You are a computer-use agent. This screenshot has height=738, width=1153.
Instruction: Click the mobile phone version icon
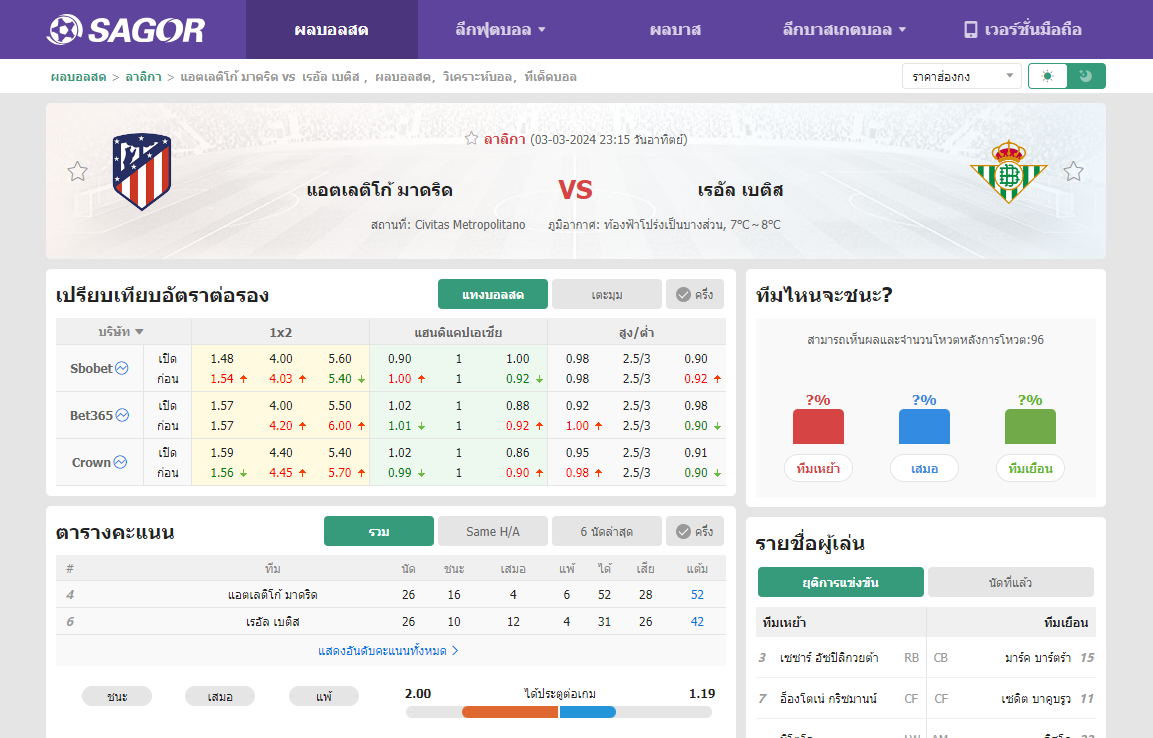pos(971,29)
